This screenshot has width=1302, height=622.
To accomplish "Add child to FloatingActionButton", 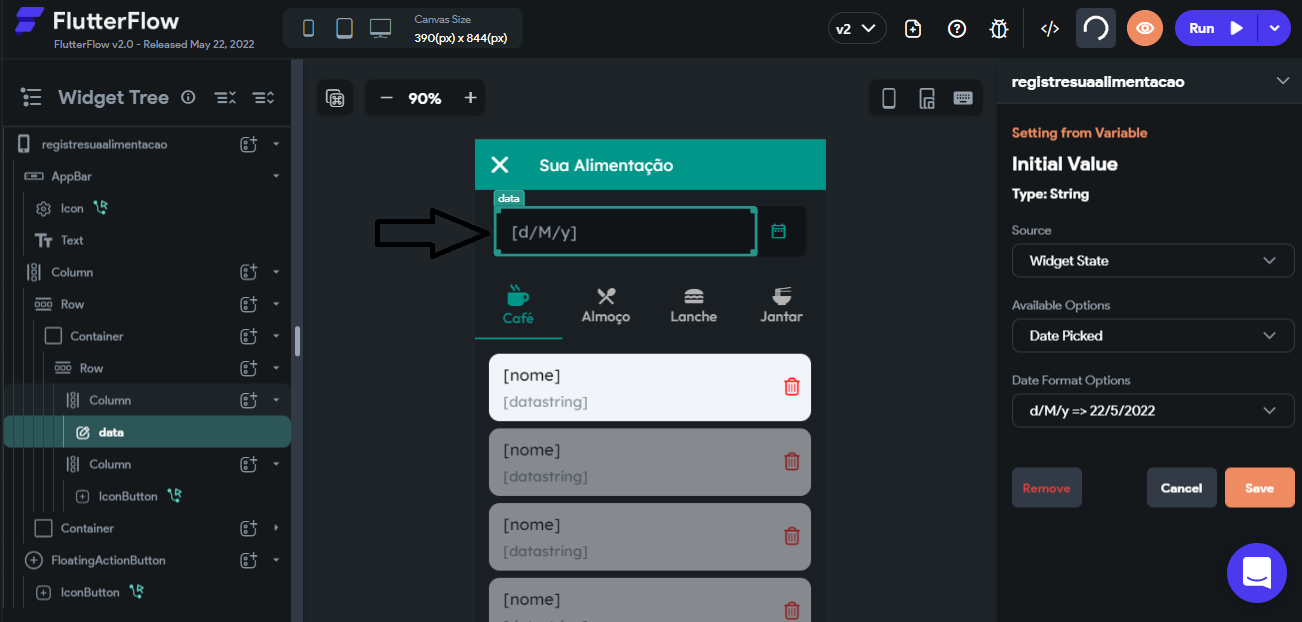I will [x=249, y=560].
